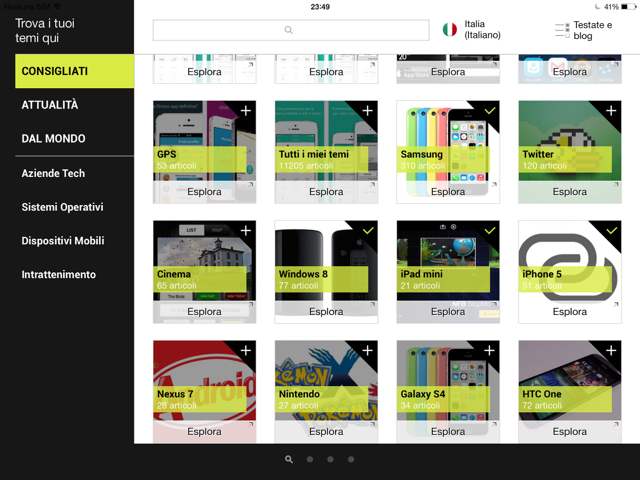This screenshot has height=480, width=640.
Task: Tap the Testate e blog list icon
Action: click(x=562, y=31)
